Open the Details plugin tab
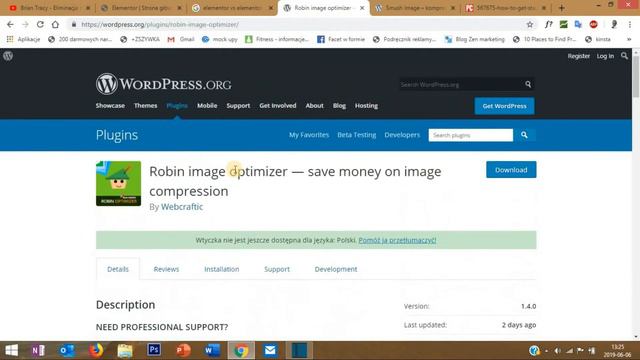 pos(118,269)
